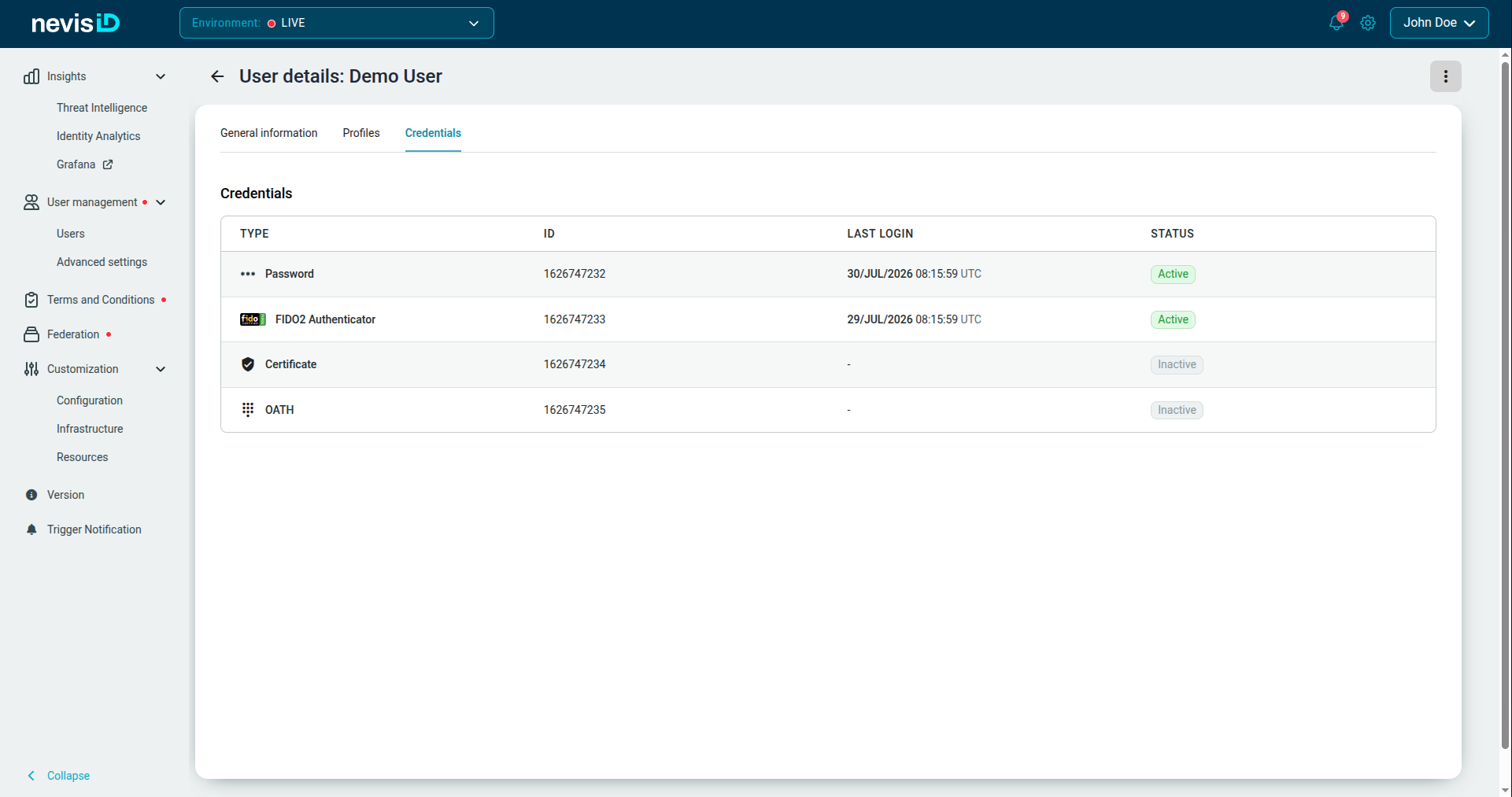Click last login 30/JUL/2026 08:15:59 UTC
This screenshot has height=797, width=1512.
coord(914,274)
